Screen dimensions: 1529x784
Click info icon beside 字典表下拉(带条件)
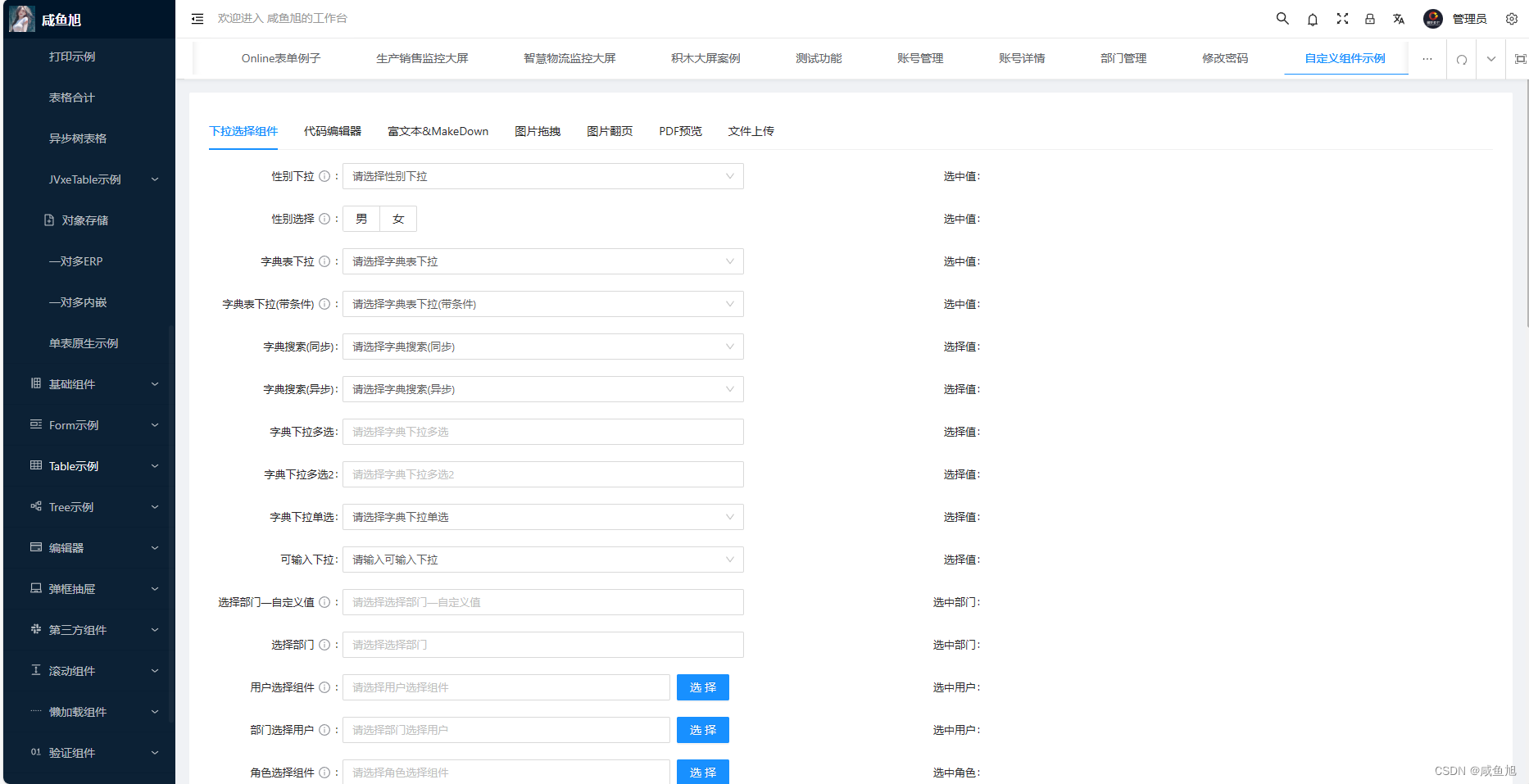tap(324, 304)
